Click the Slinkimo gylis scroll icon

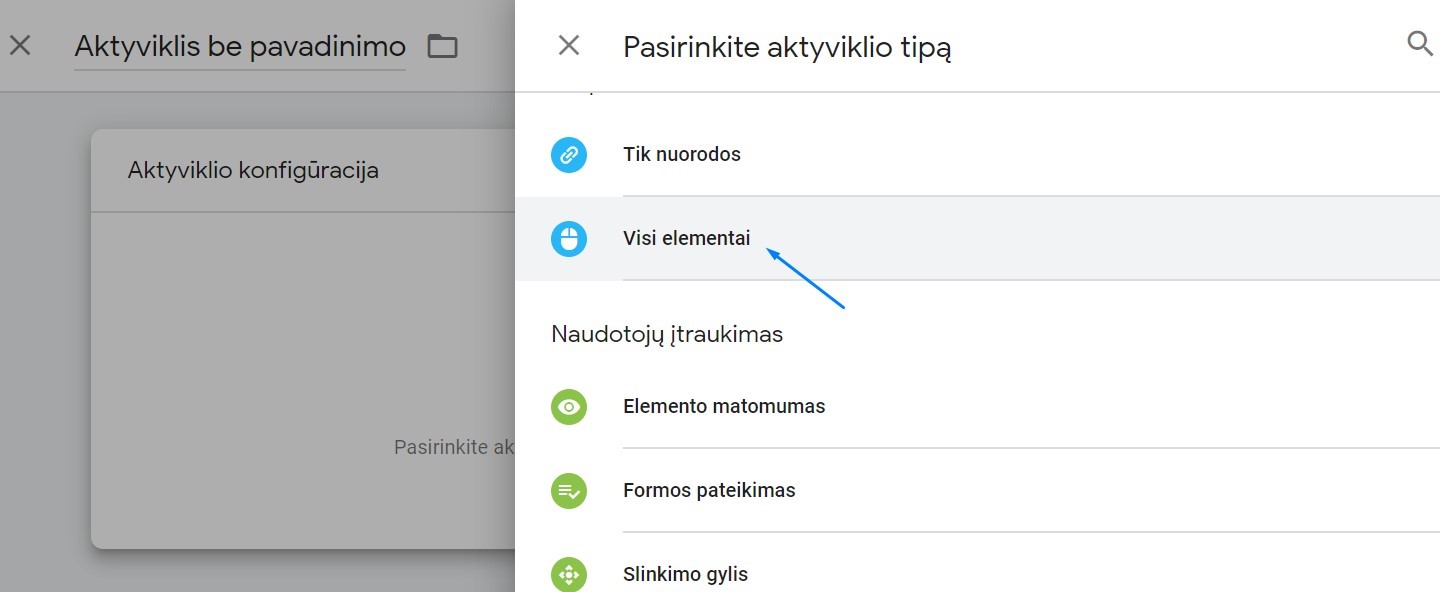[x=569, y=575]
